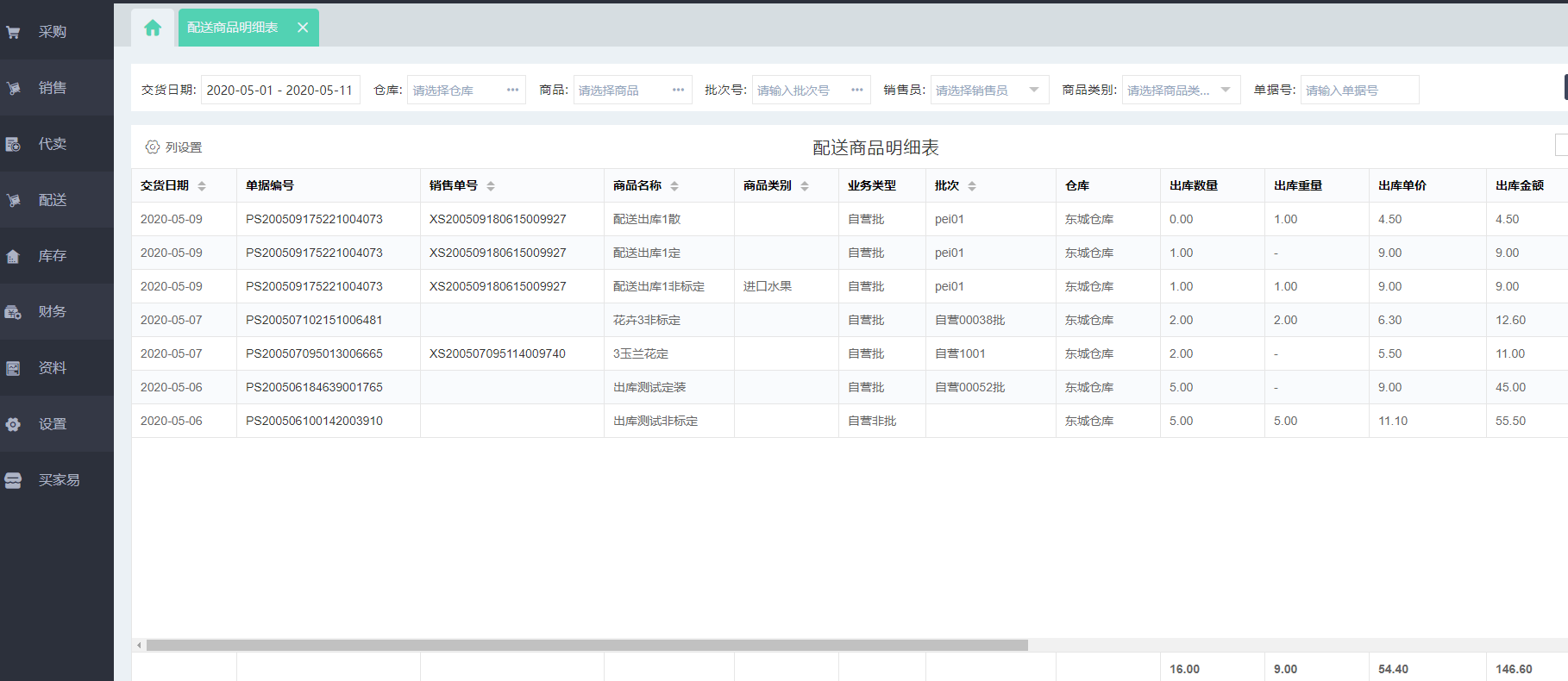Click the 财务 finance sidebar icon
The image size is (1568, 681).
(13, 312)
